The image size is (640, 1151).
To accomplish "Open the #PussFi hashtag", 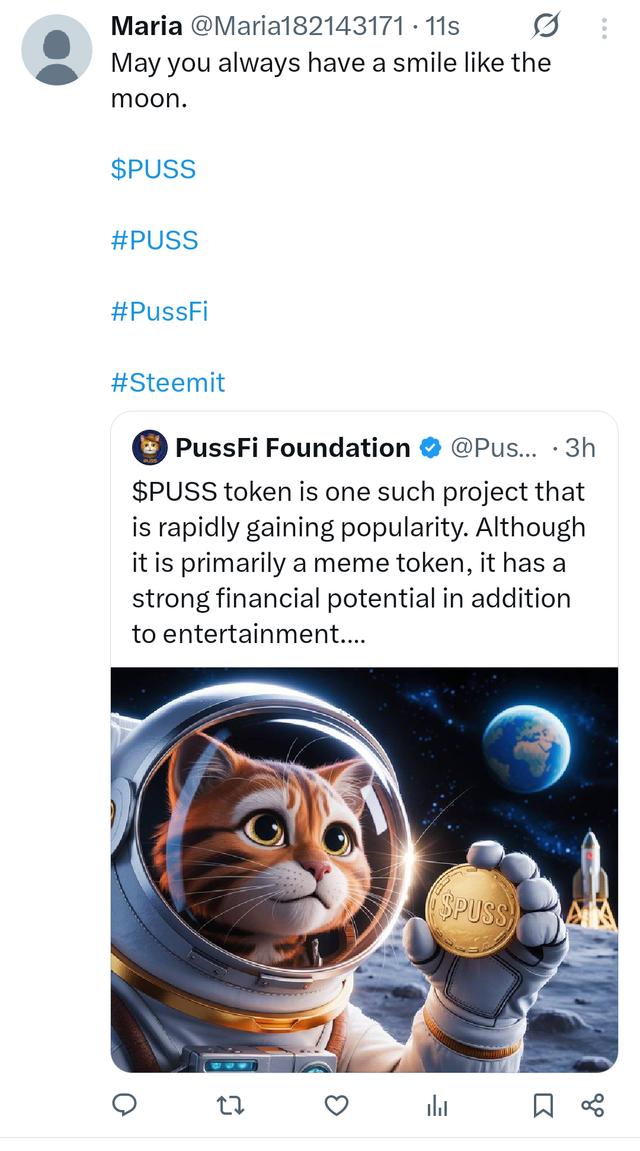I will click(x=159, y=311).
